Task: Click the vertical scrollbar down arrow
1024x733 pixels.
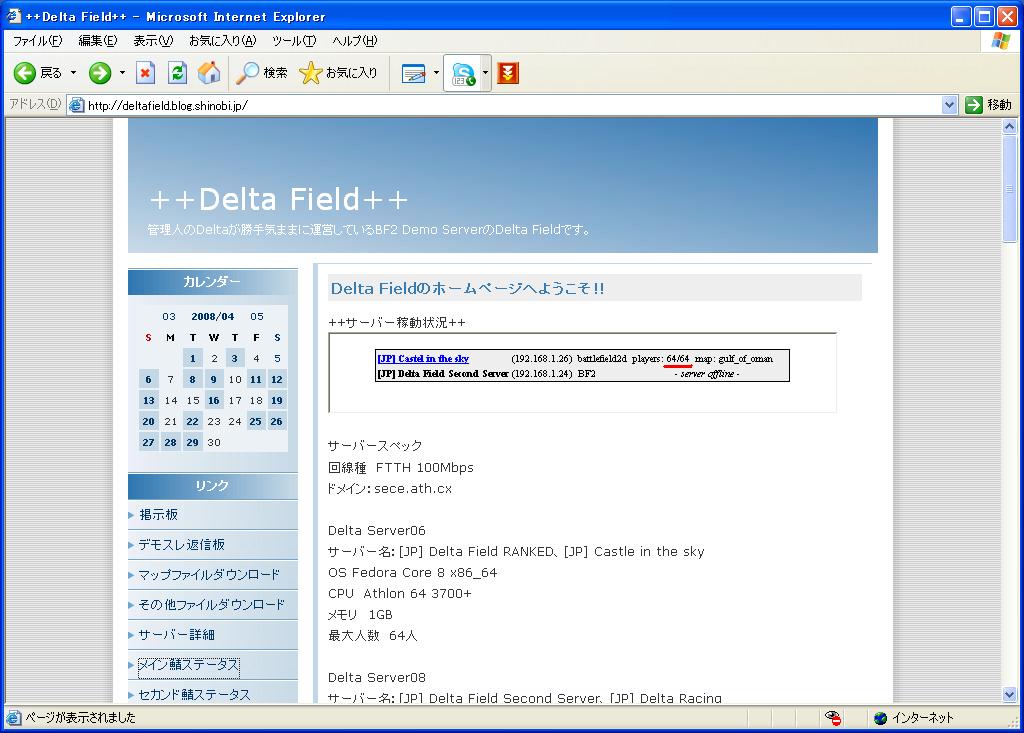Action: (1010, 694)
